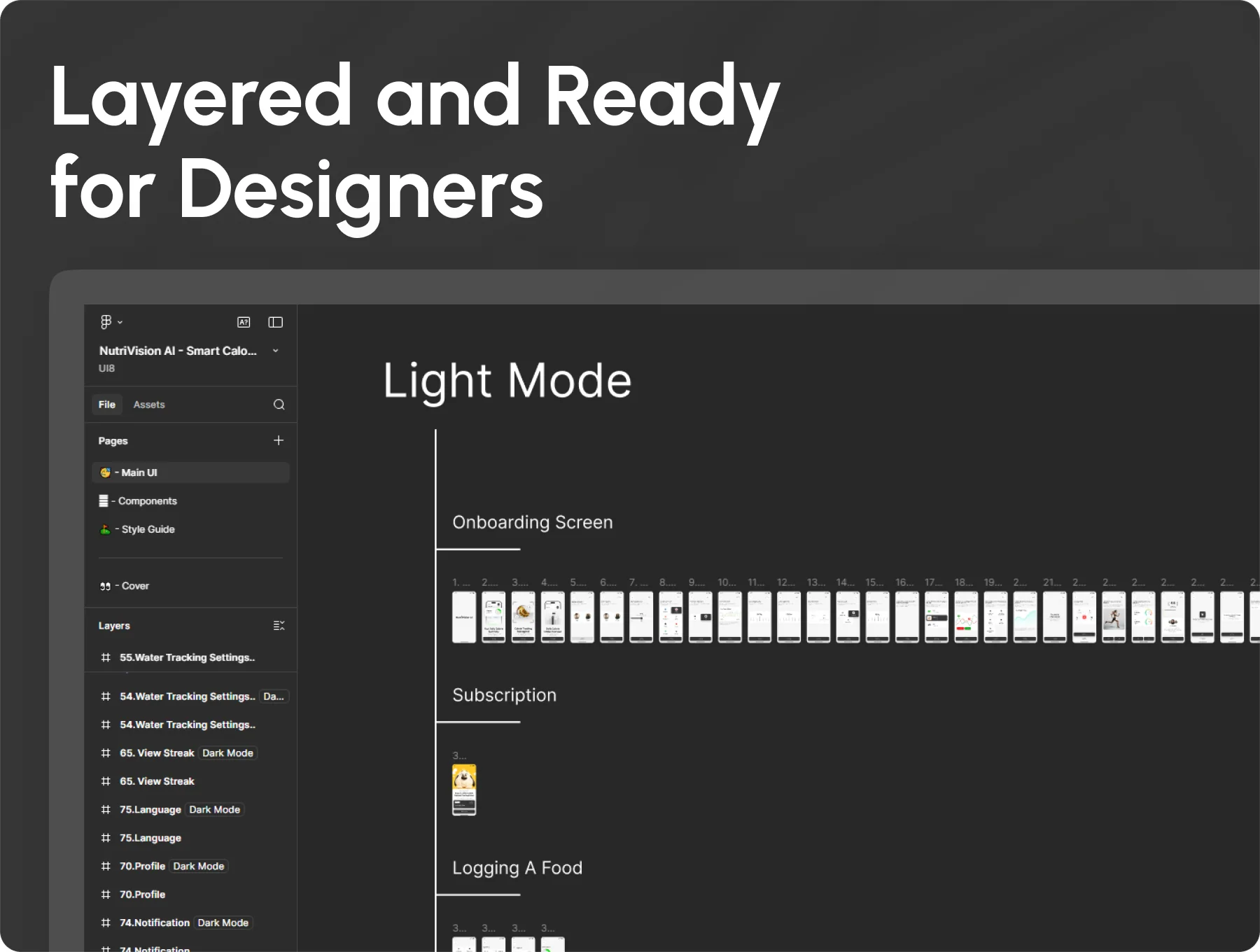
Task: Open the Style Guide page
Action: point(190,529)
